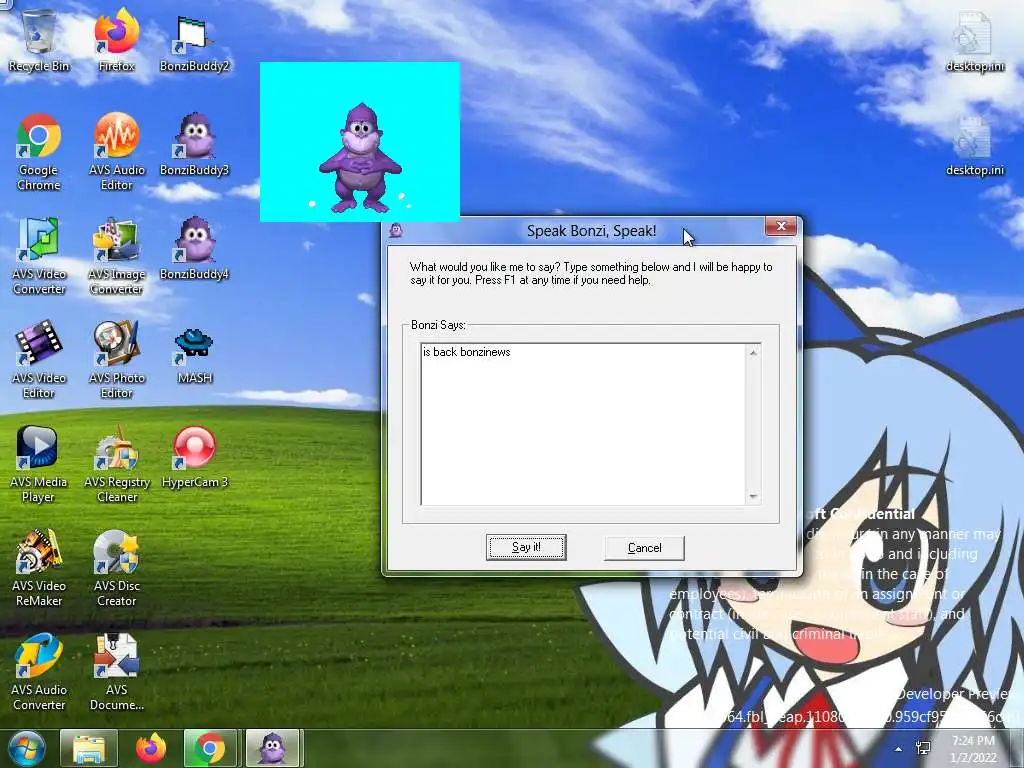Select the Google Chrome desktop icon
Image resolution: width=1024 pixels, height=768 pixels.
(39, 152)
